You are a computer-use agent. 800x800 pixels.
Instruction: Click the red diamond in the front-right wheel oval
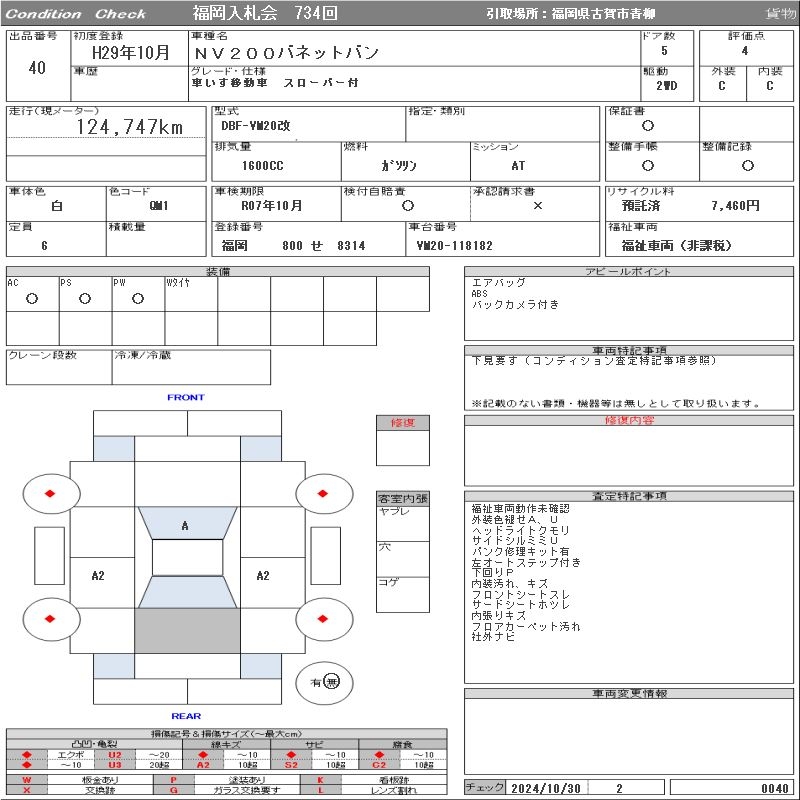pyautogui.click(x=322, y=493)
